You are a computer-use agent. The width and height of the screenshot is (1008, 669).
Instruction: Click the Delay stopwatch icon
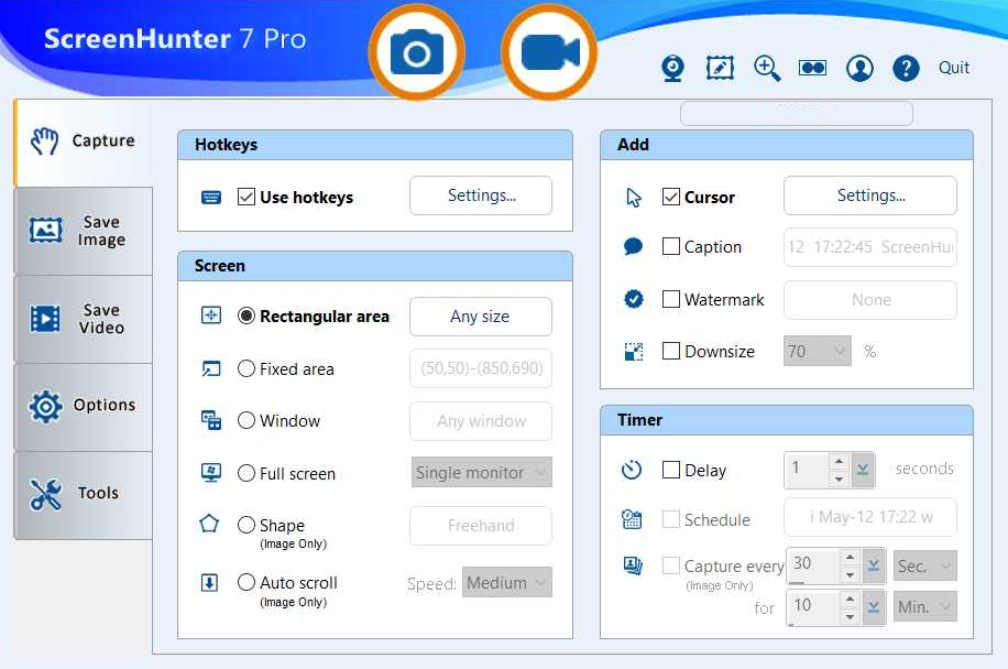click(631, 470)
